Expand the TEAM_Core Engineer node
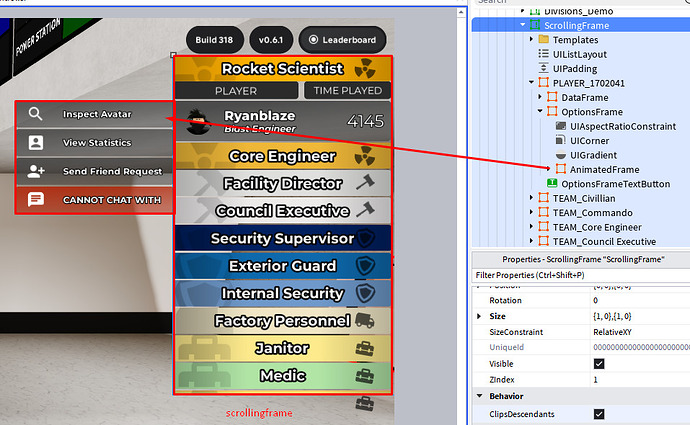690x425 pixels. pyautogui.click(x=531, y=227)
